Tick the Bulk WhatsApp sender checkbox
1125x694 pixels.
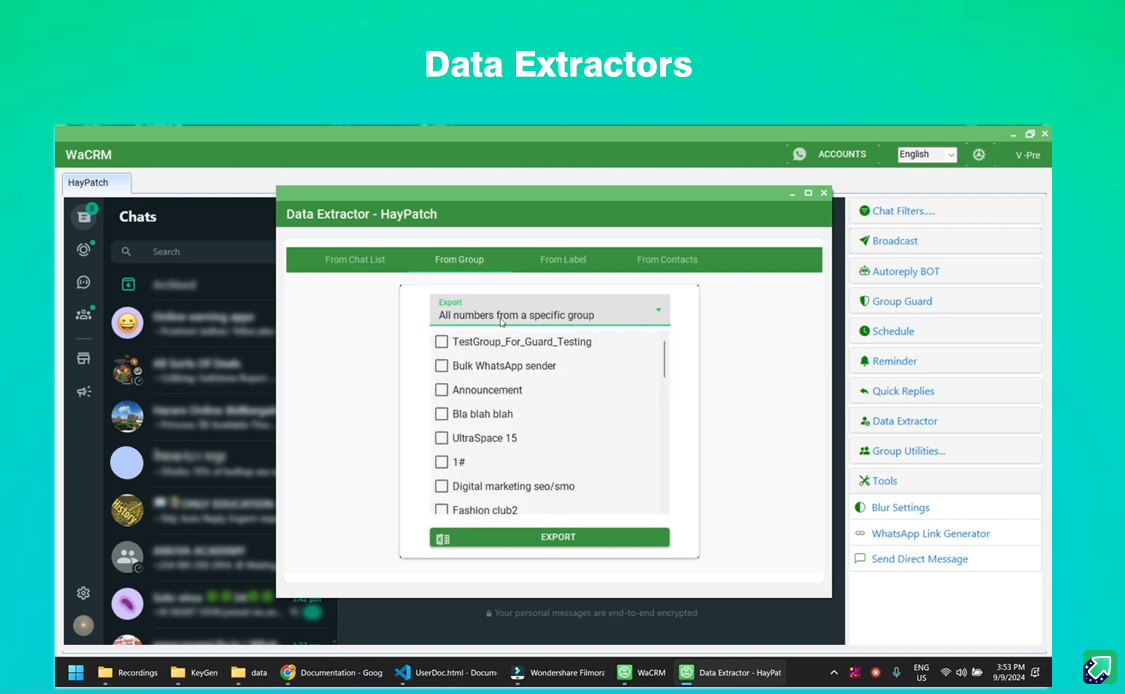441,366
